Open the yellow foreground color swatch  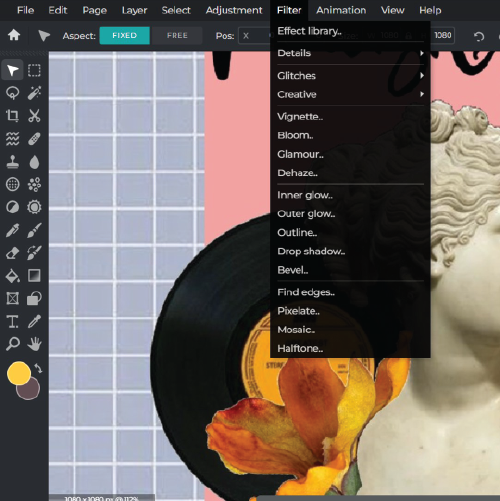[19, 373]
